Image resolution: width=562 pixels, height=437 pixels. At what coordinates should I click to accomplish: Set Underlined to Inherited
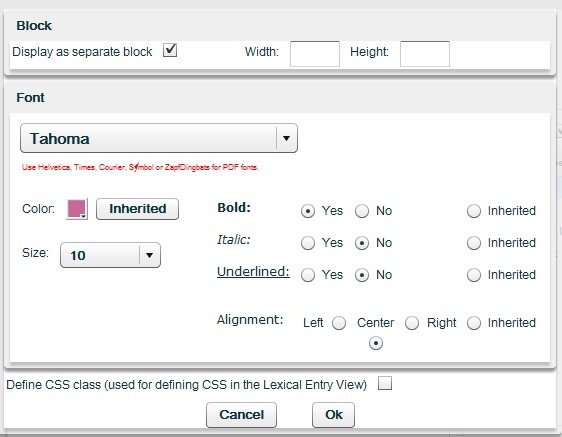click(x=474, y=275)
